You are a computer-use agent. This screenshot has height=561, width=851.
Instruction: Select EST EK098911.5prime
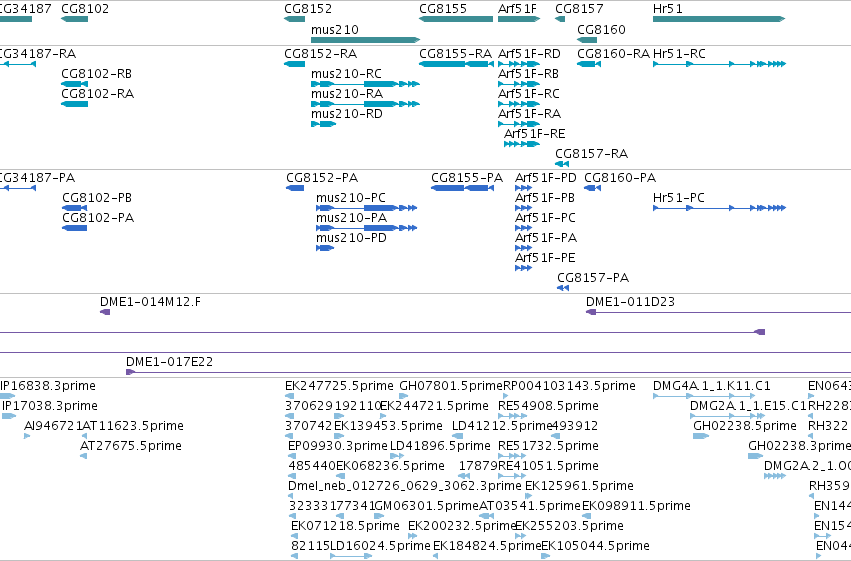pos(637,506)
